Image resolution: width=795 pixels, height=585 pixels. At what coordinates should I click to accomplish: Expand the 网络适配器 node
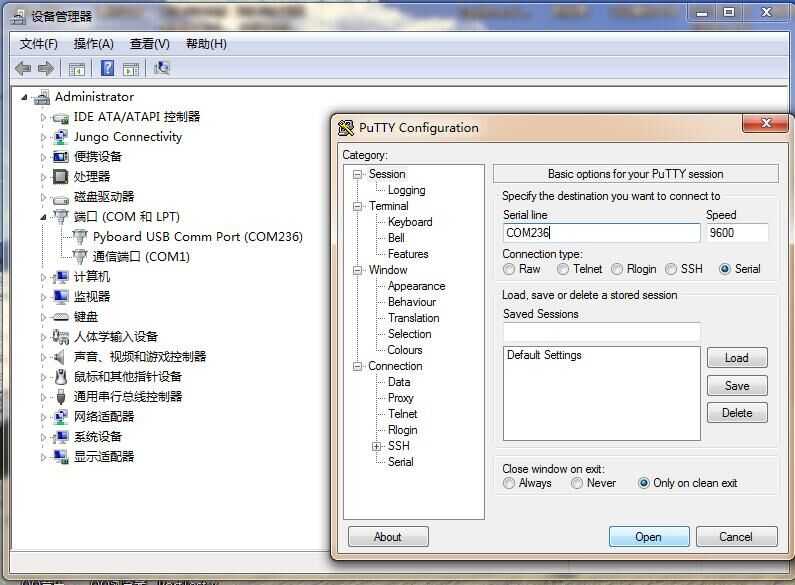tap(43, 417)
